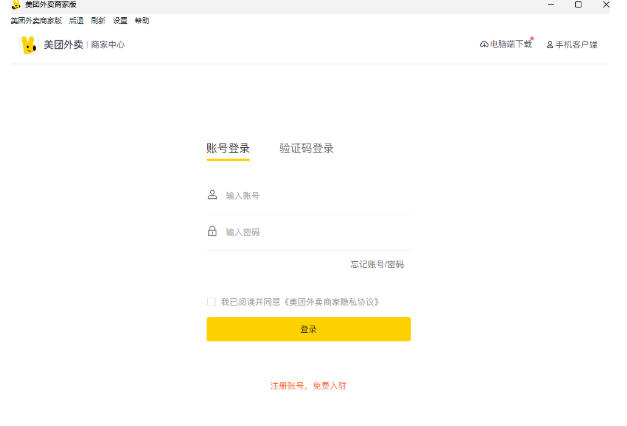Click the 刷新 menu item

click(x=98, y=20)
